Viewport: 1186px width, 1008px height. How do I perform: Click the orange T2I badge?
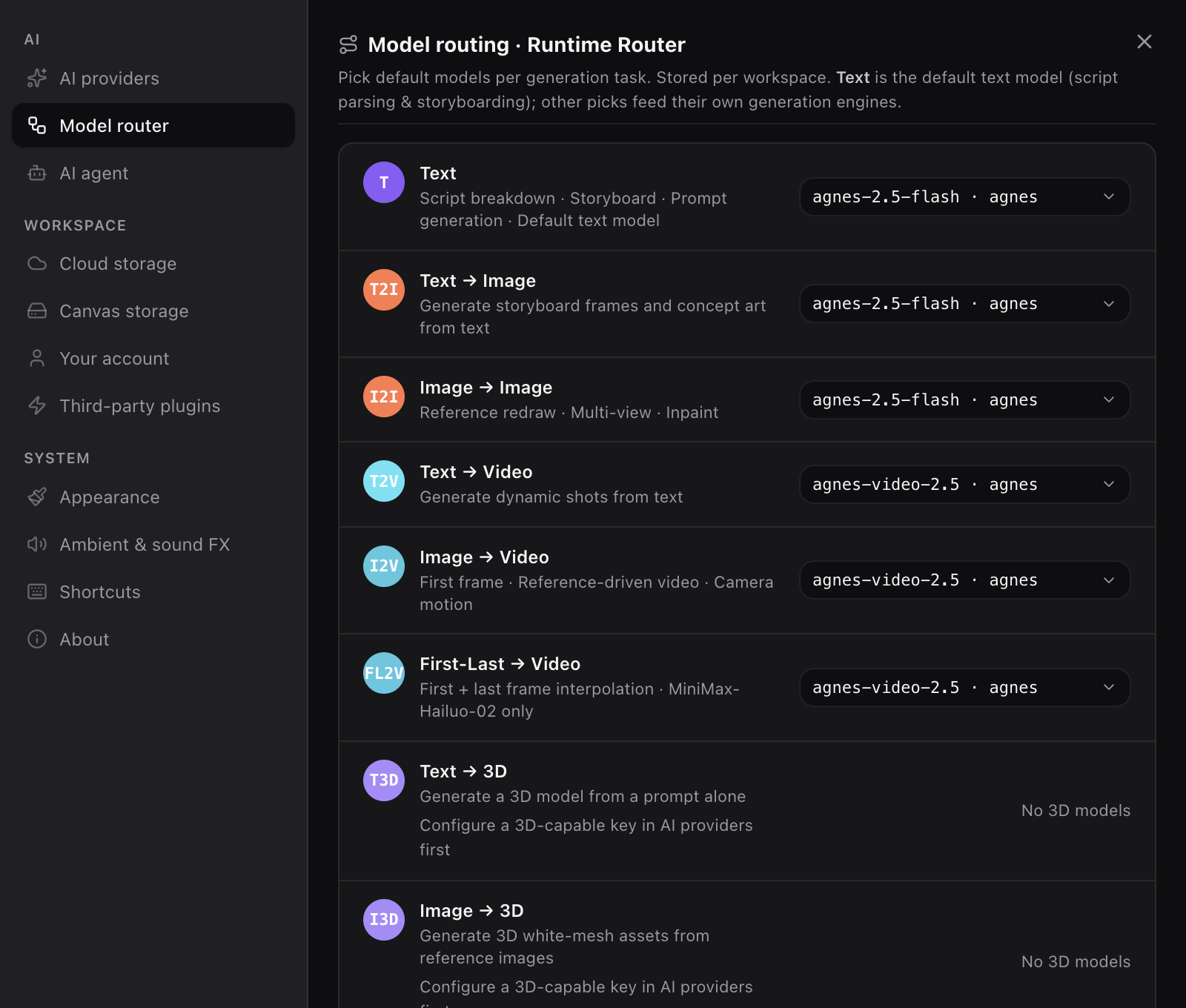point(384,290)
